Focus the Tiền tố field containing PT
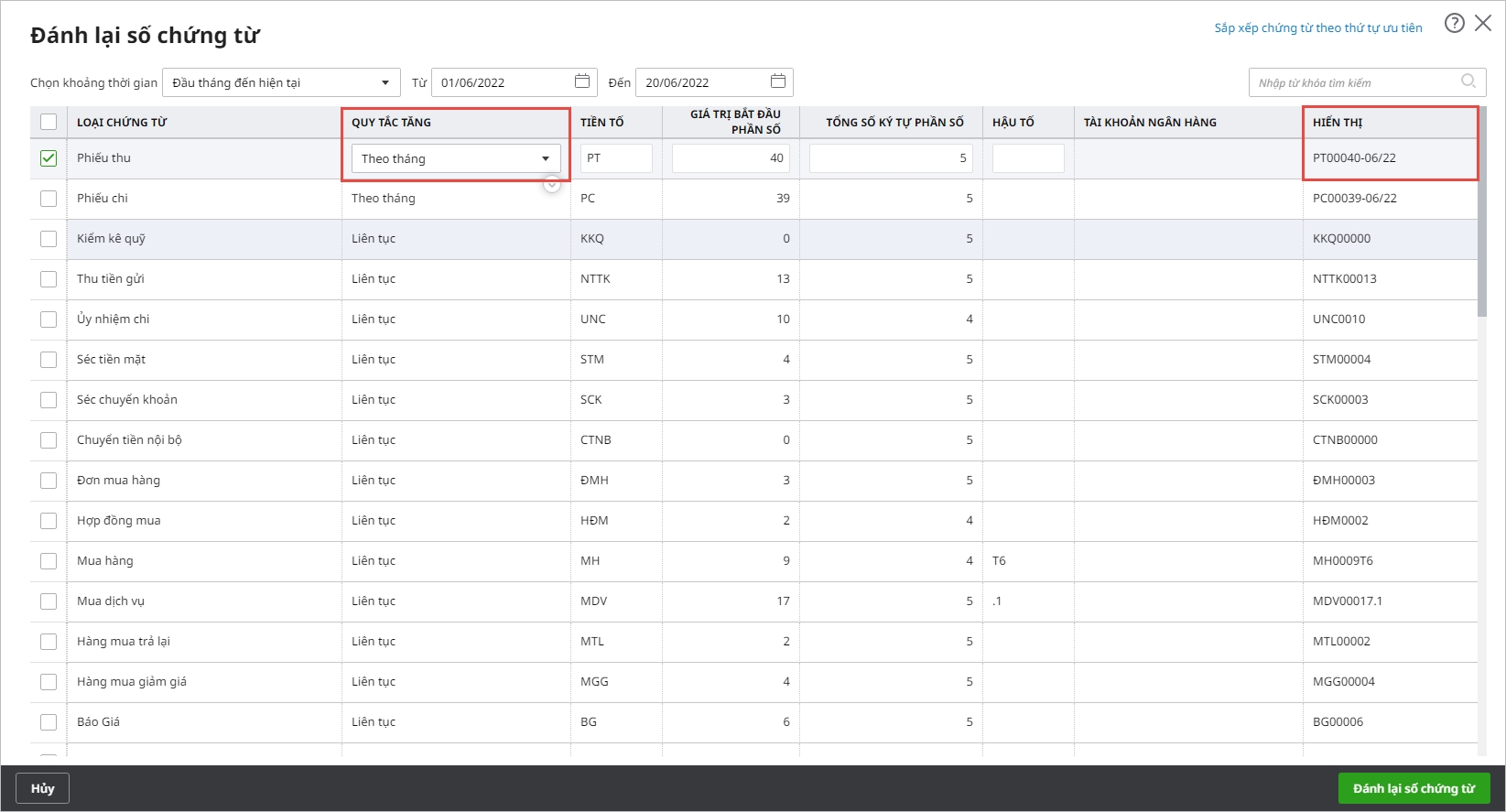 click(x=615, y=158)
